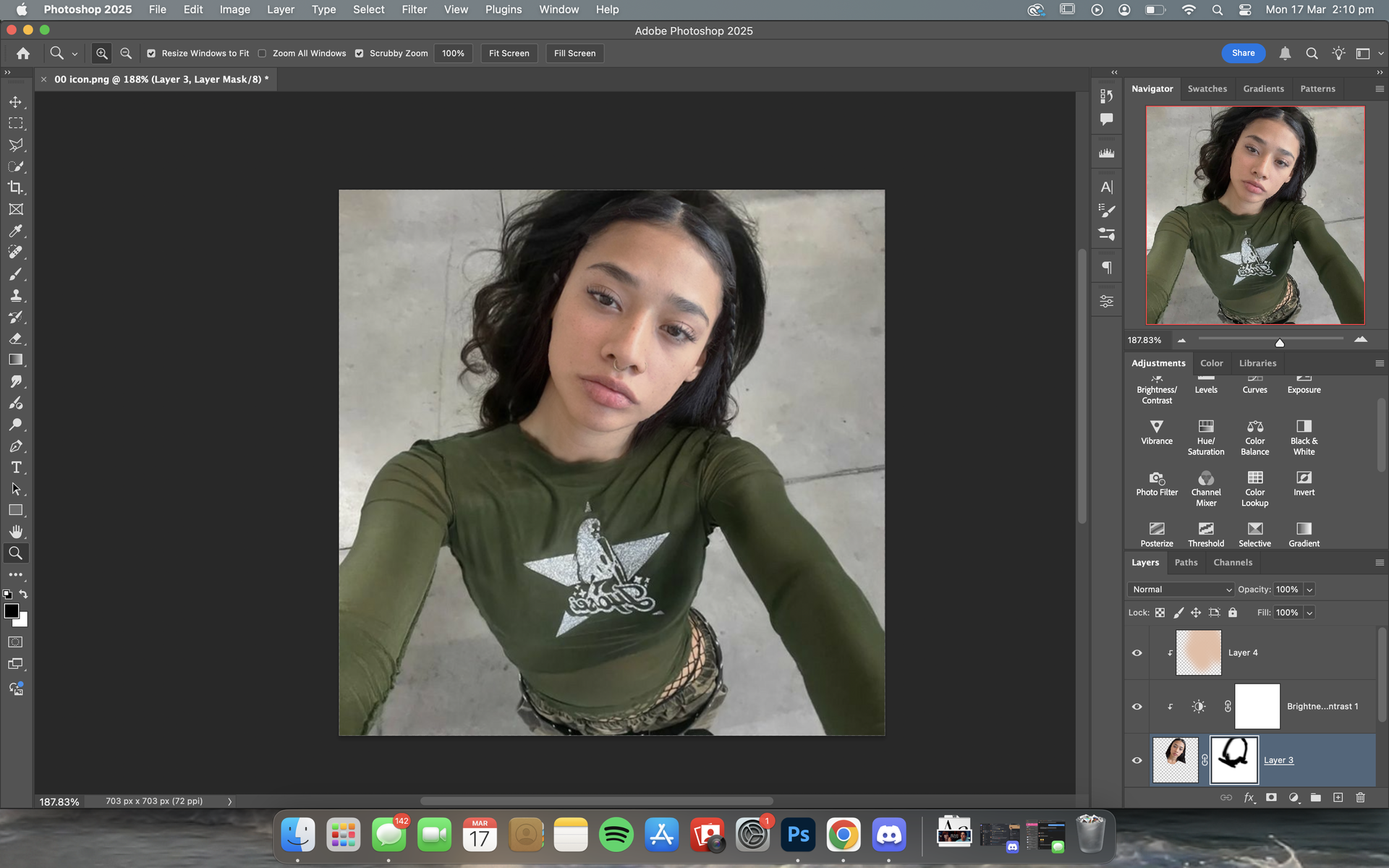The width and height of the screenshot is (1389, 868).
Task: Click the add layer mask icon
Action: click(x=1271, y=797)
